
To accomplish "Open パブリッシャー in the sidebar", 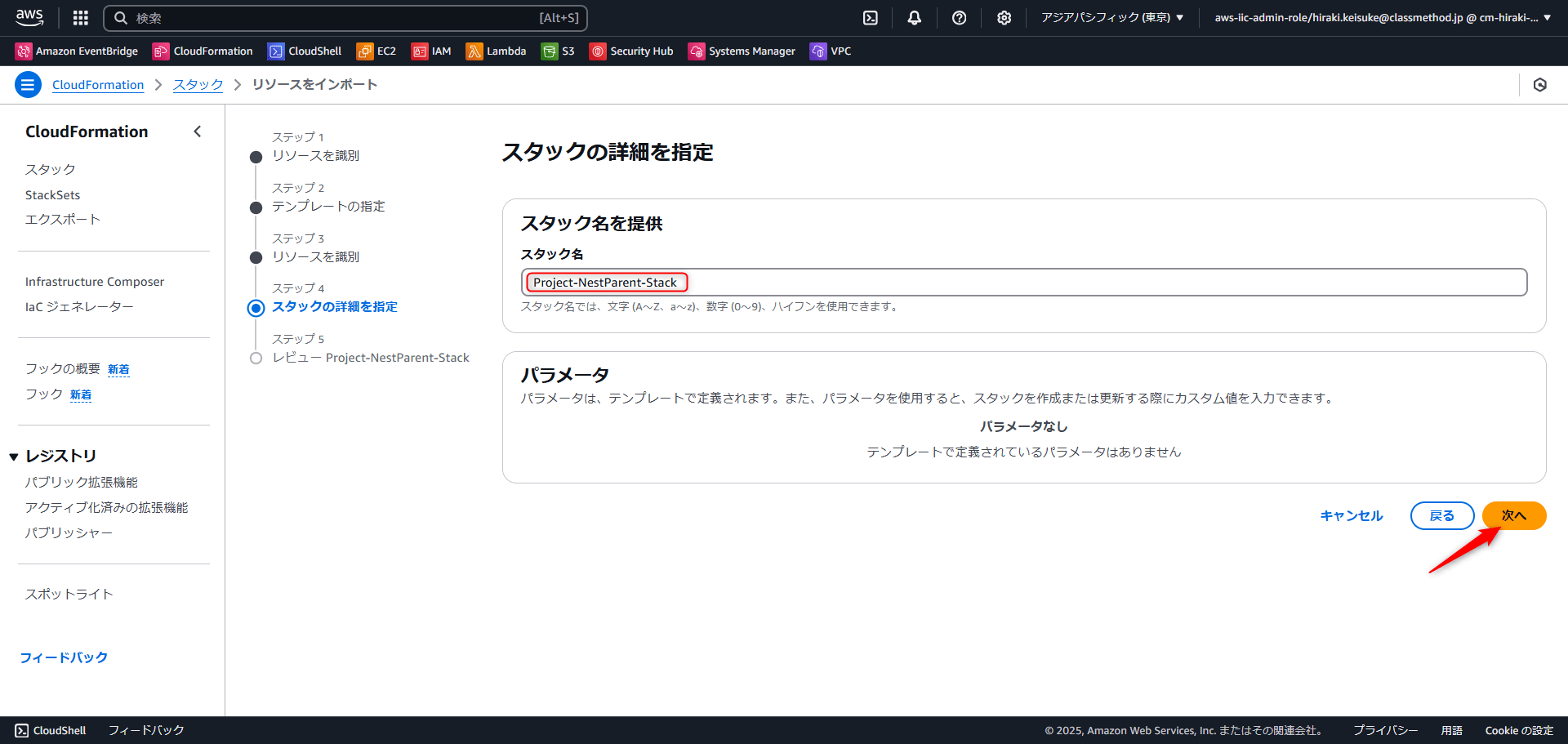I will pyautogui.click(x=69, y=532).
